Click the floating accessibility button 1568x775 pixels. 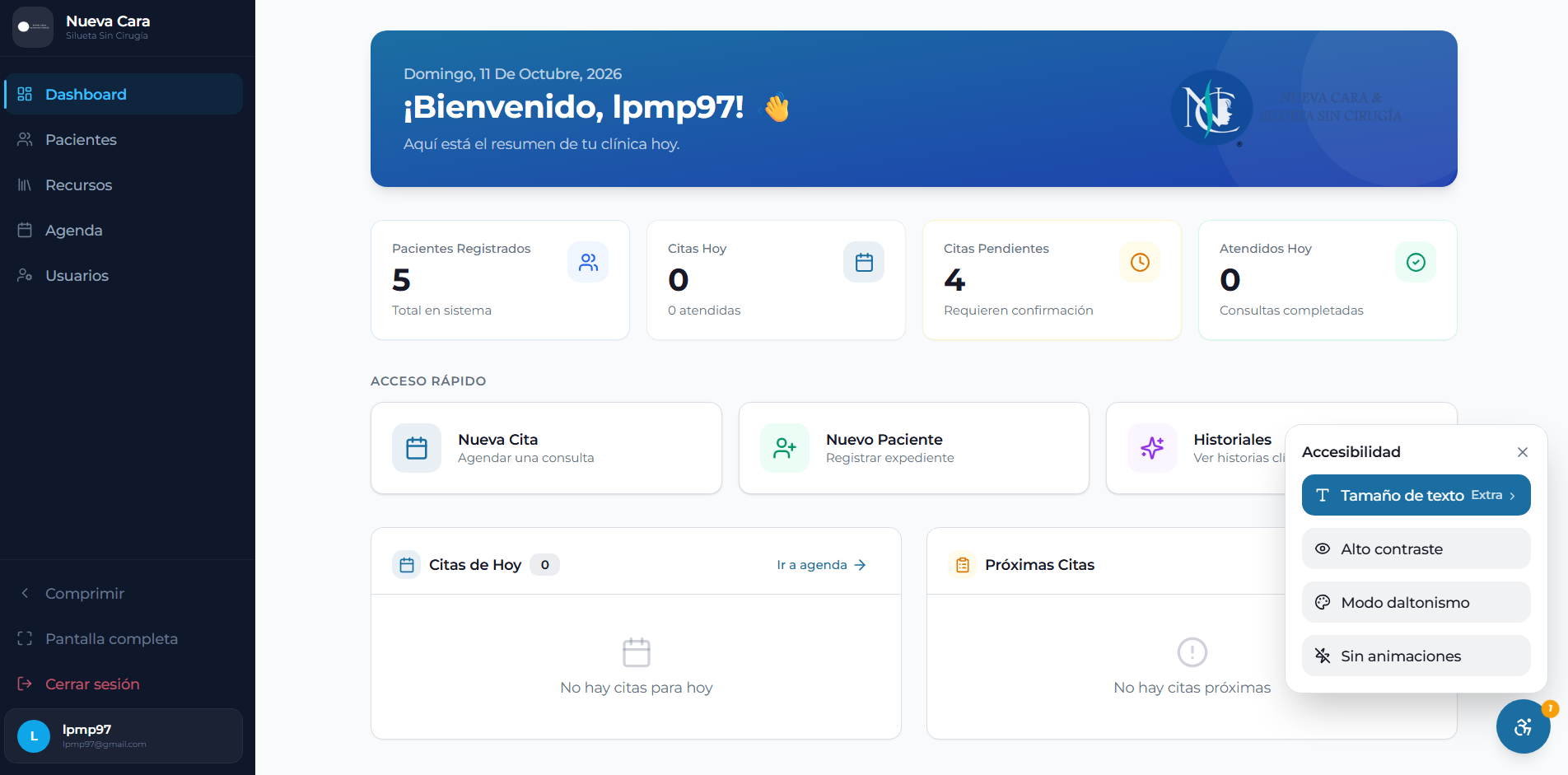(1524, 726)
